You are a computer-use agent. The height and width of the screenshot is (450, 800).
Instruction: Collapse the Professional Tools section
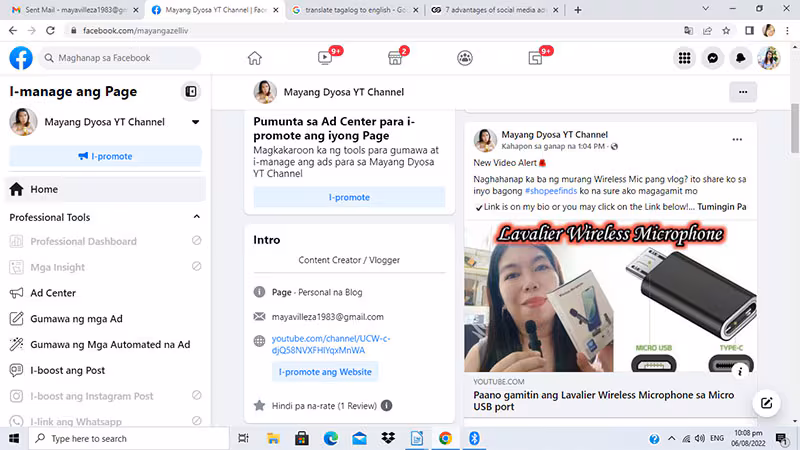(x=196, y=217)
